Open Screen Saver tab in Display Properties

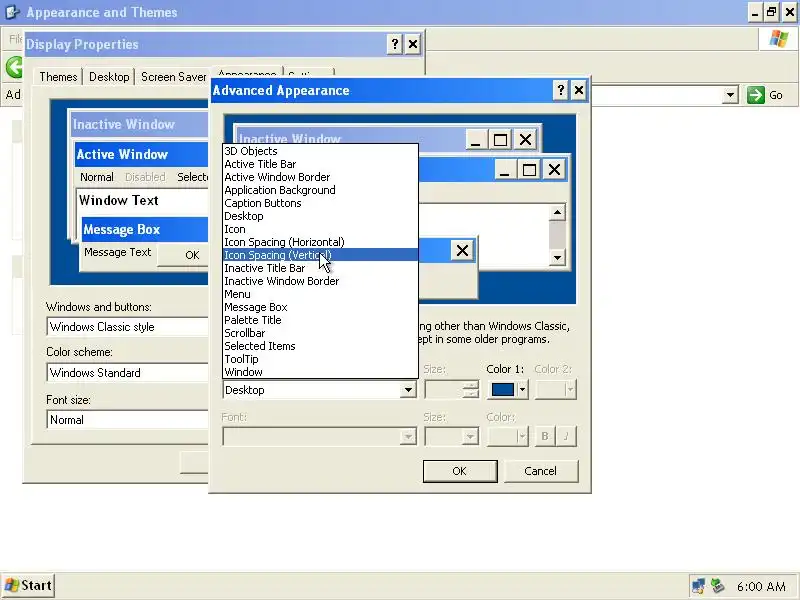pos(173,77)
